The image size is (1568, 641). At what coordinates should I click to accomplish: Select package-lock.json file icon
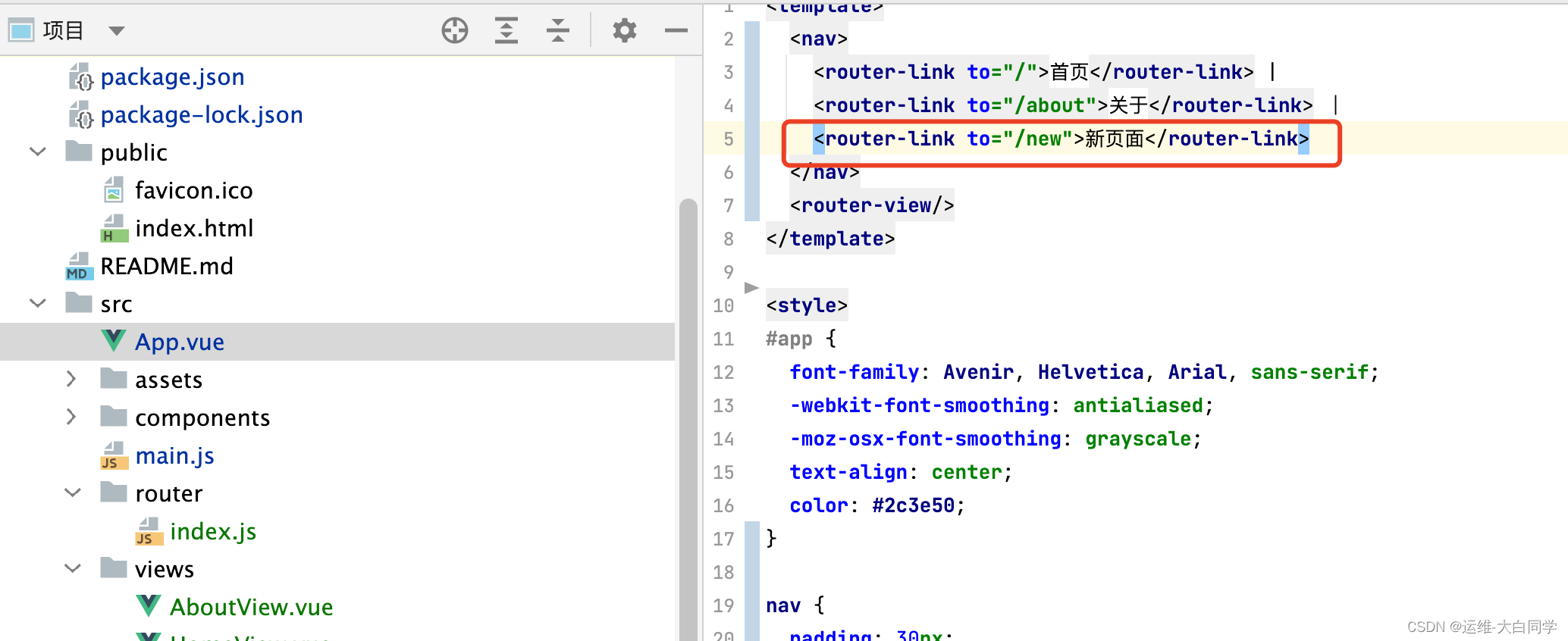[80, 114]
